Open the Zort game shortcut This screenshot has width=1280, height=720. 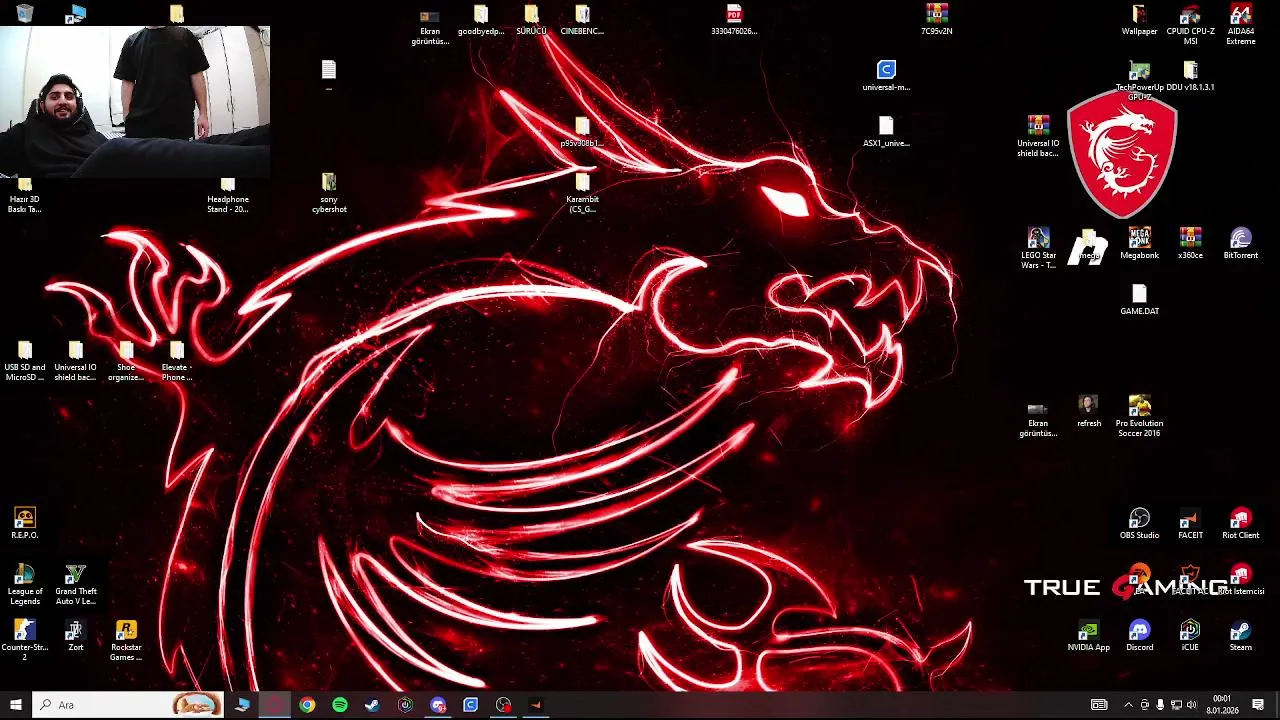point(76,636)
